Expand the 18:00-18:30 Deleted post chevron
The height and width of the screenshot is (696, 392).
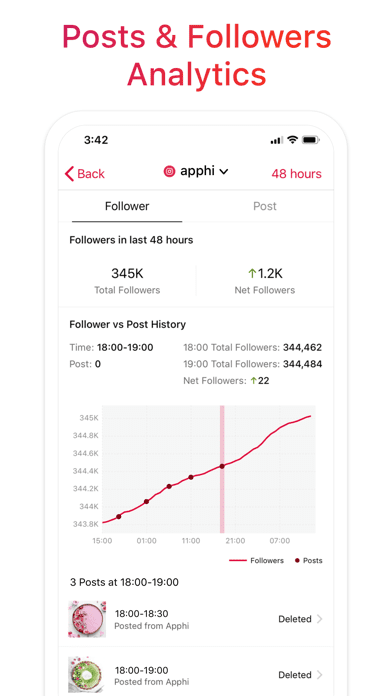[320, 619]
